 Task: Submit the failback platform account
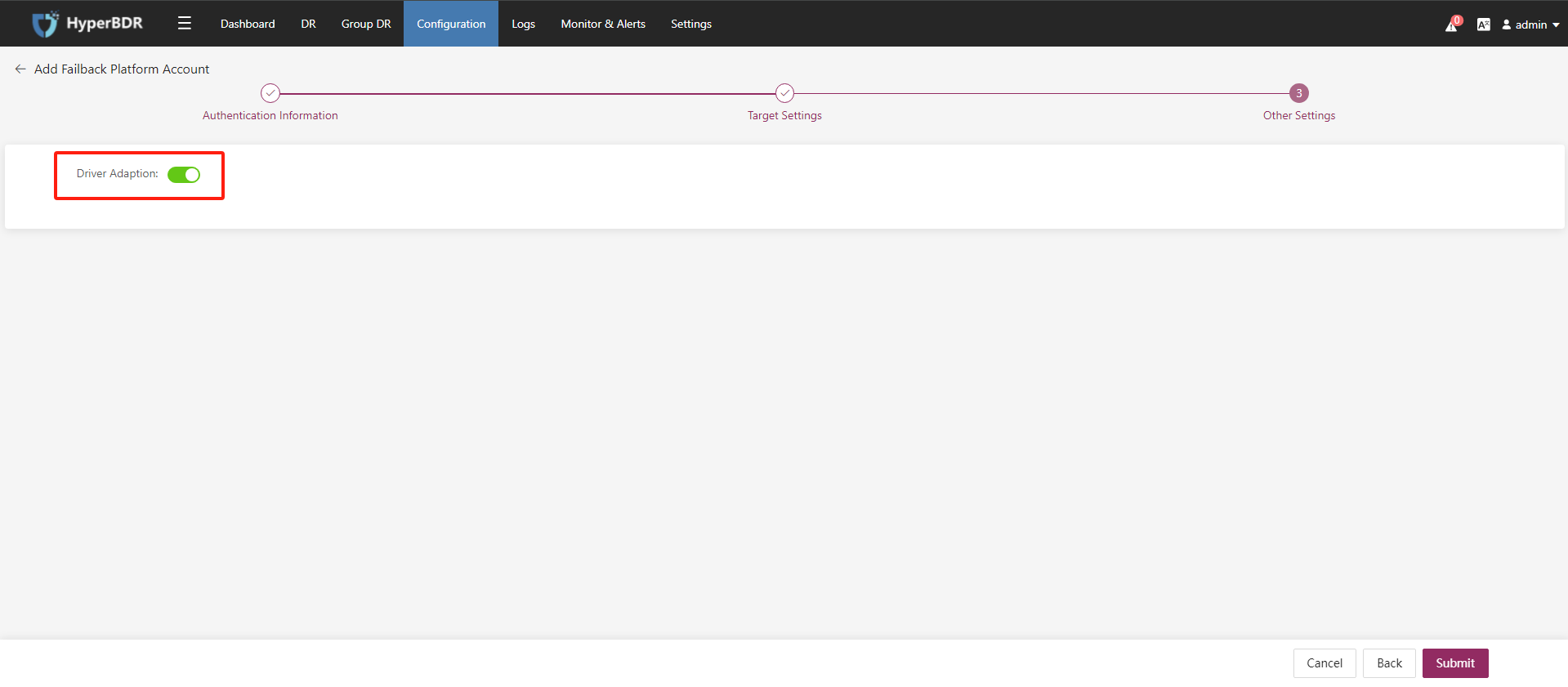coord(1455,663)
